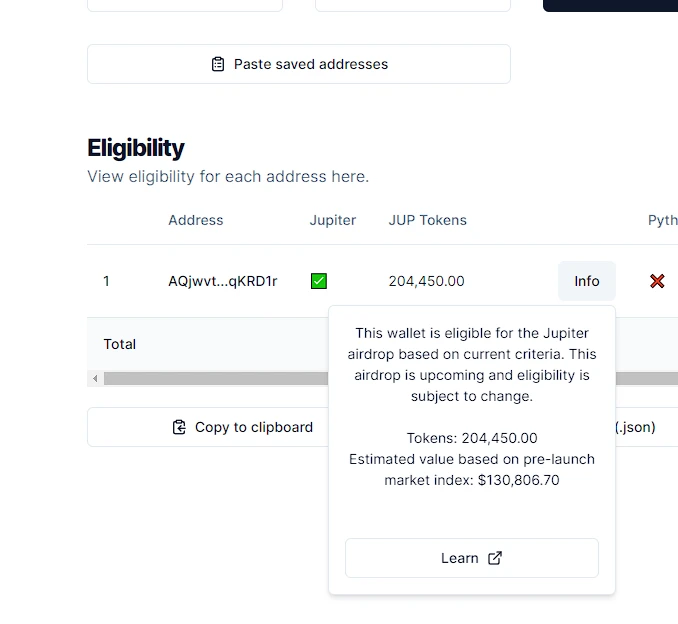Open the Learn link in the tooltip
The height and width of the screenshot is (624, 678).
coord(471,558)
